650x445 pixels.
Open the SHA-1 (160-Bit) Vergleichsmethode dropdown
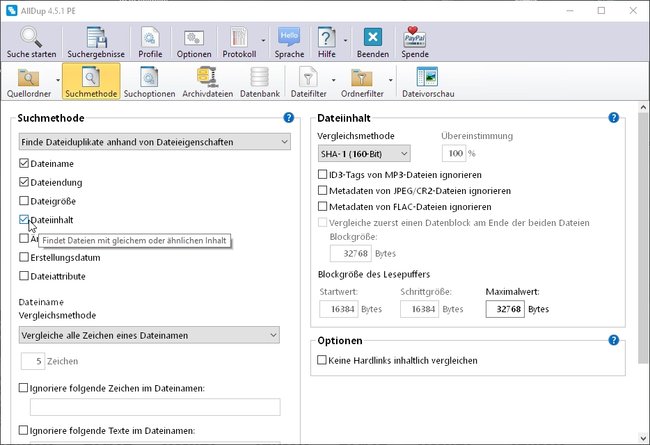(364, 154)
